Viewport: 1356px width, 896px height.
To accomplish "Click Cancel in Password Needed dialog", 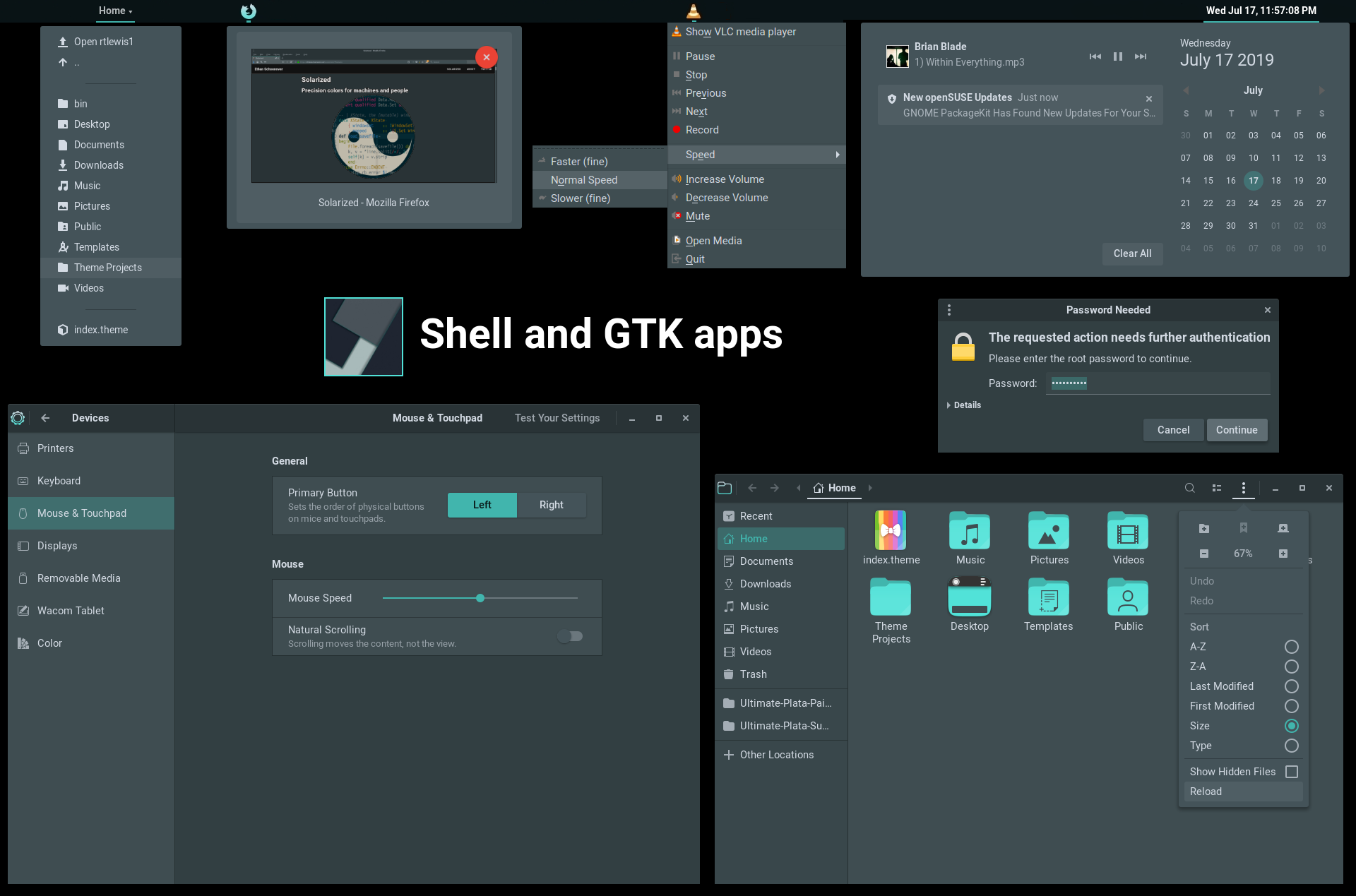I will pos(1173,430).
